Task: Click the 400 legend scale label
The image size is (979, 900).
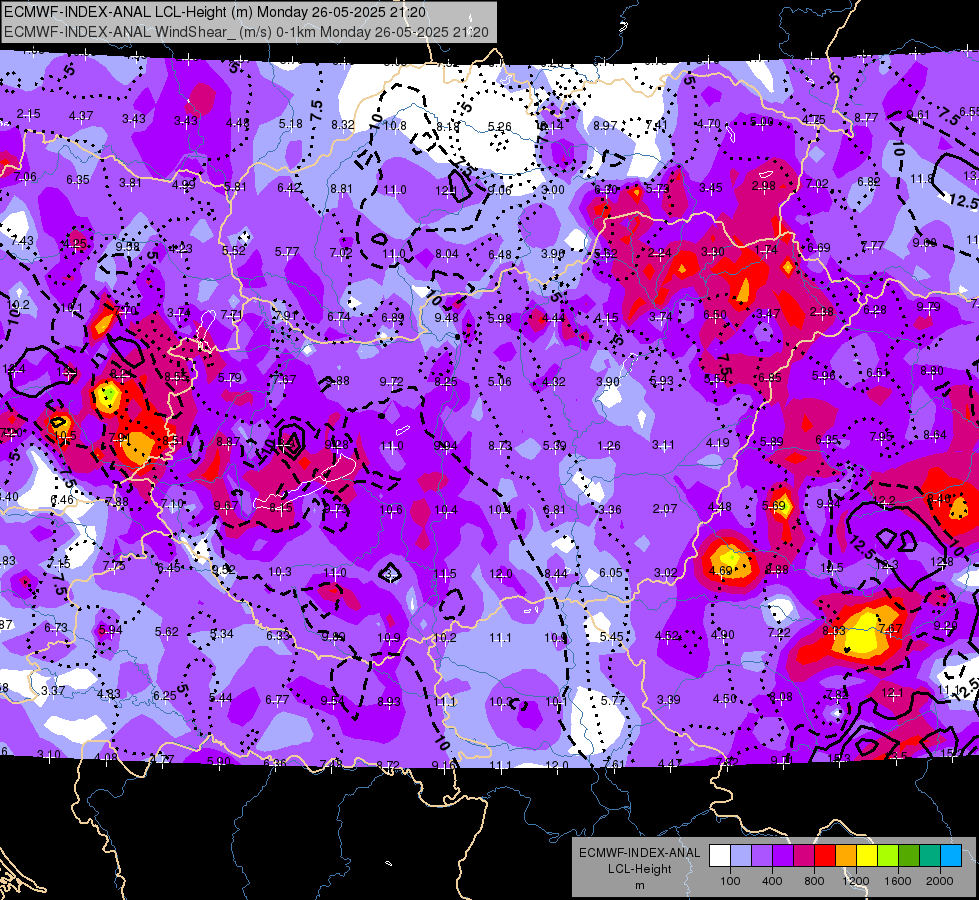Action: 772,881
